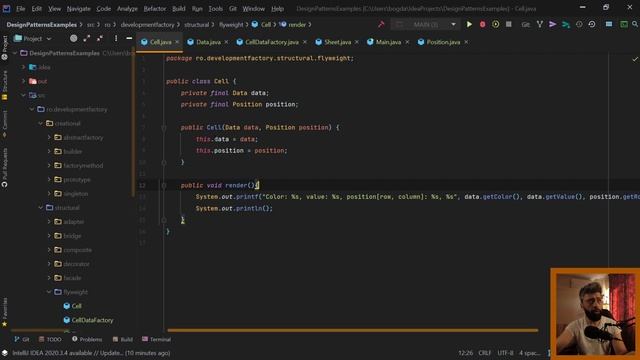
Task: Expand the factorymethod folder
Action: (x=49, y=166)
